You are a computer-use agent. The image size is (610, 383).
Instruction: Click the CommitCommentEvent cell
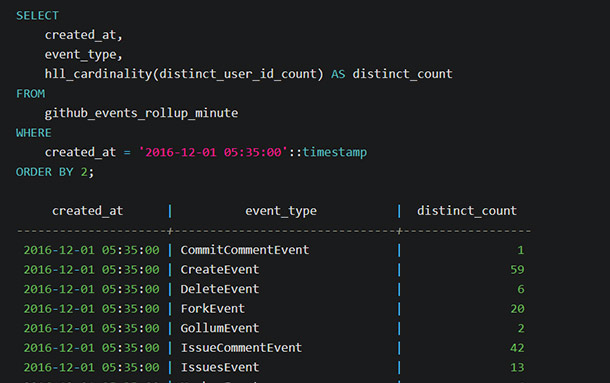coord(245,250)
